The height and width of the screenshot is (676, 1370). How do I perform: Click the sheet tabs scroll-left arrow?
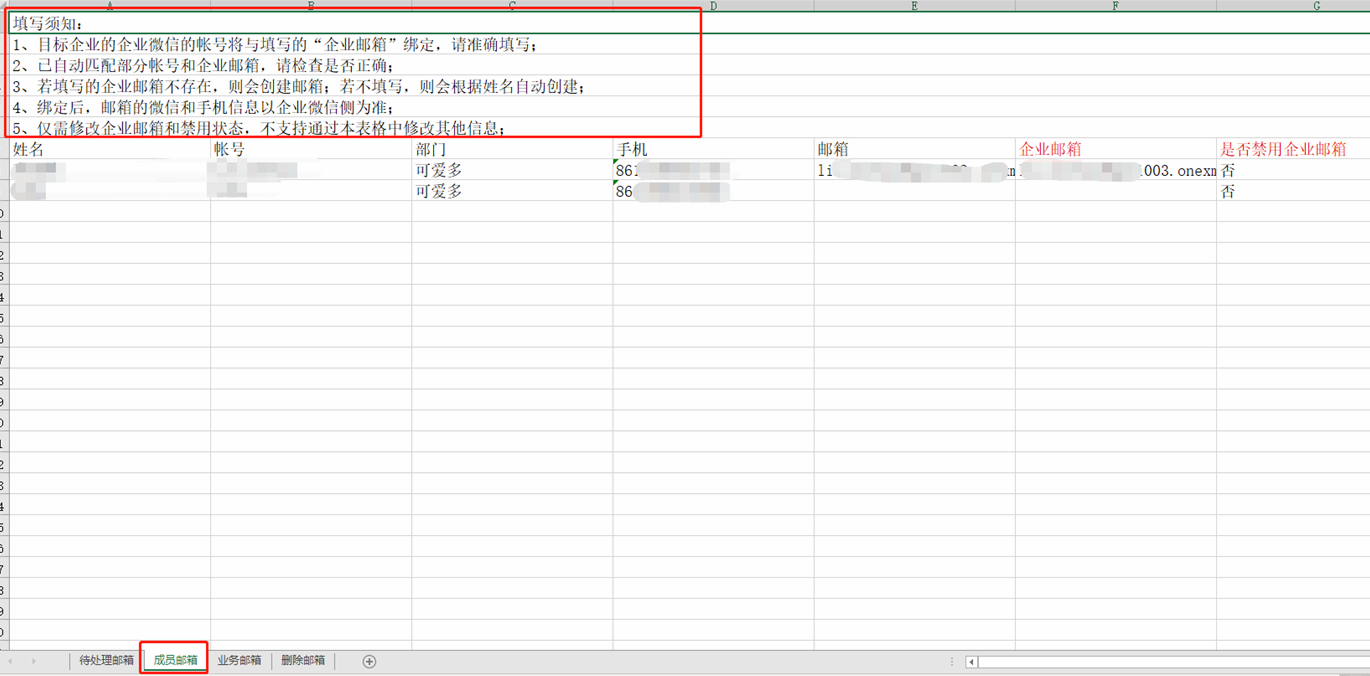pos(12,661)
